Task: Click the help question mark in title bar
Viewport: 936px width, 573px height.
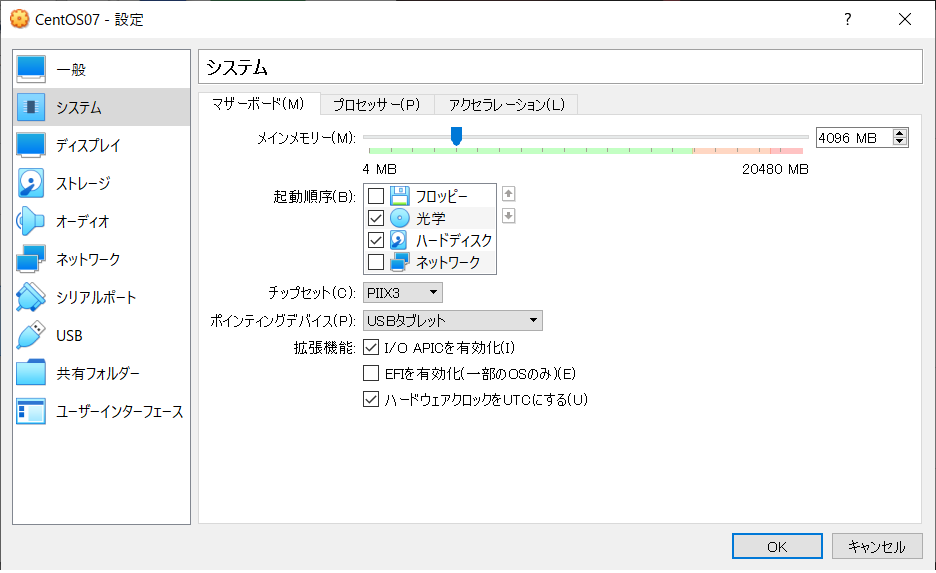Action: tap(848, 19)
